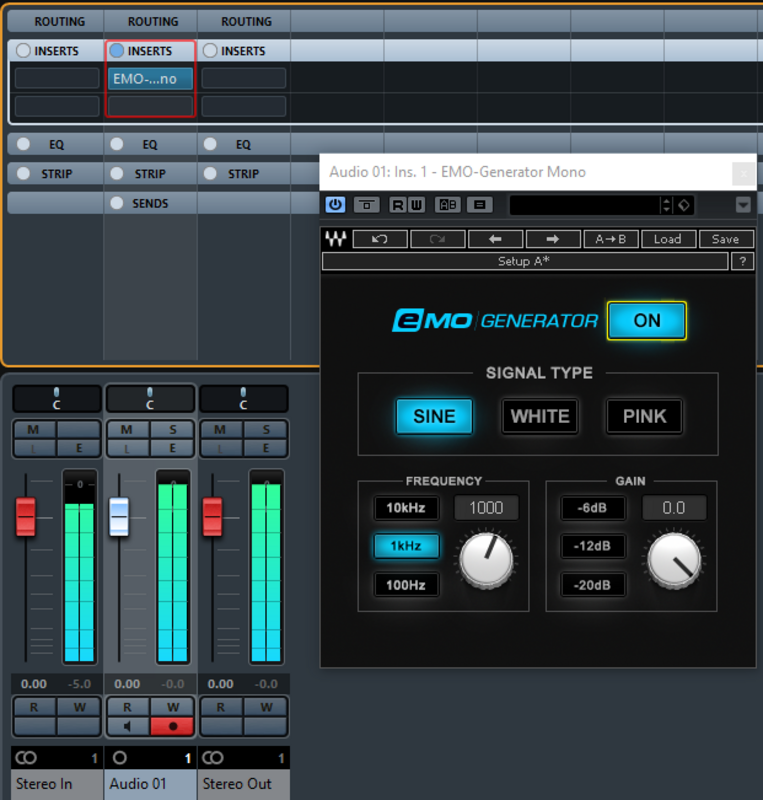This screenshot has width=763, height=800.
Task: Select WHITE noise signal type
Action: click(540, 416)
